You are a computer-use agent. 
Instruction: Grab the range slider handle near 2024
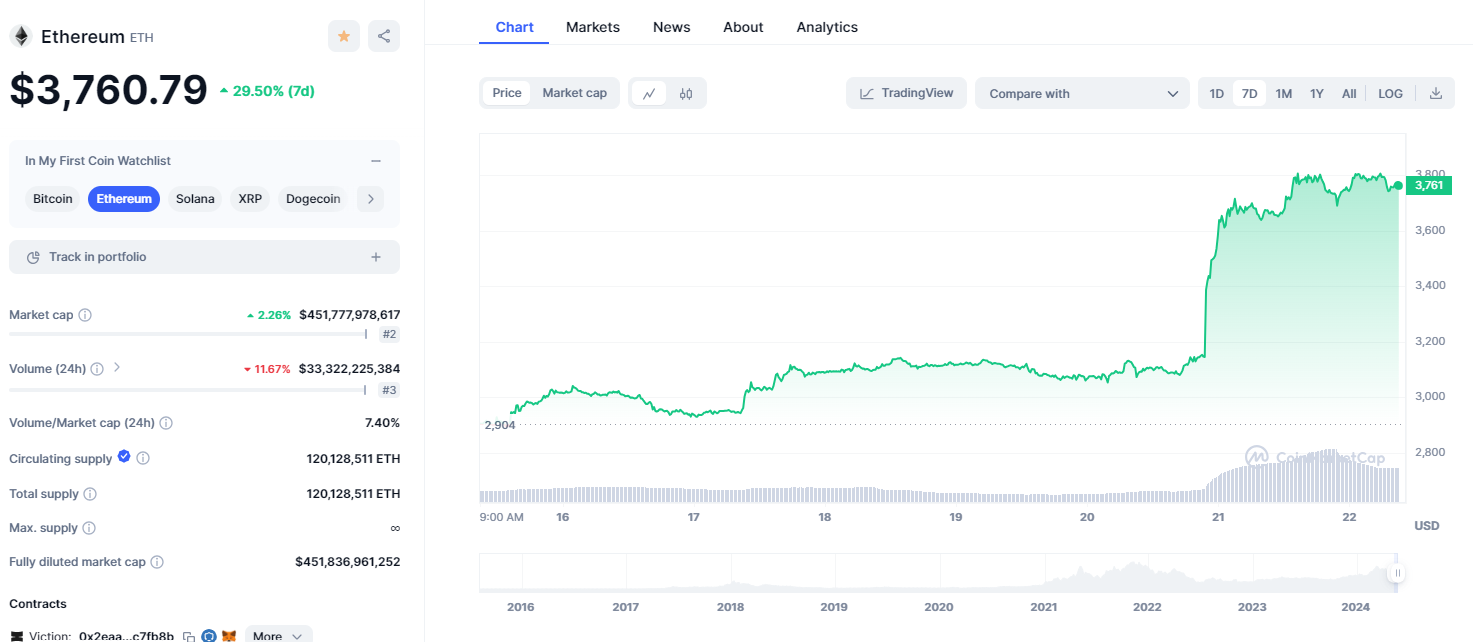(x=1396, y=573)
